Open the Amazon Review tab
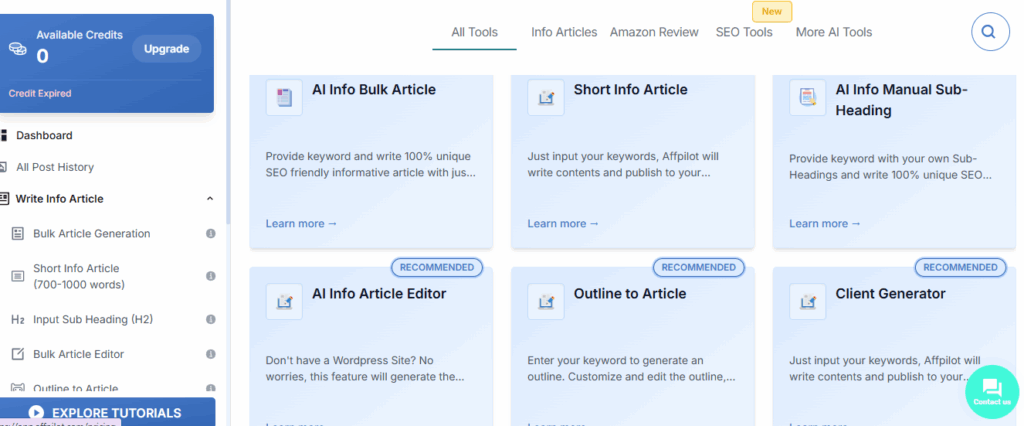The width and height of the screenshot is (1024, 426). pos(654,32)
